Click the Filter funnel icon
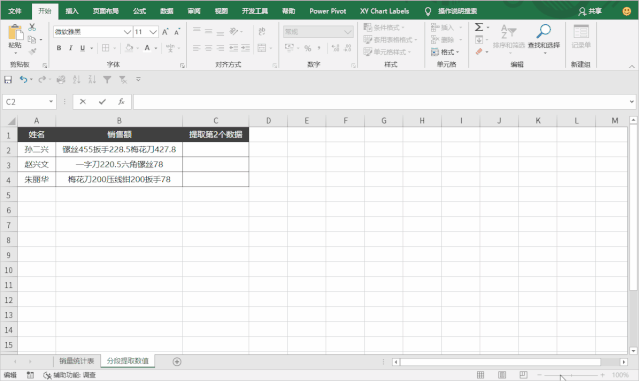Viewport: 639px width, 381px height. [x=107, y=79]
